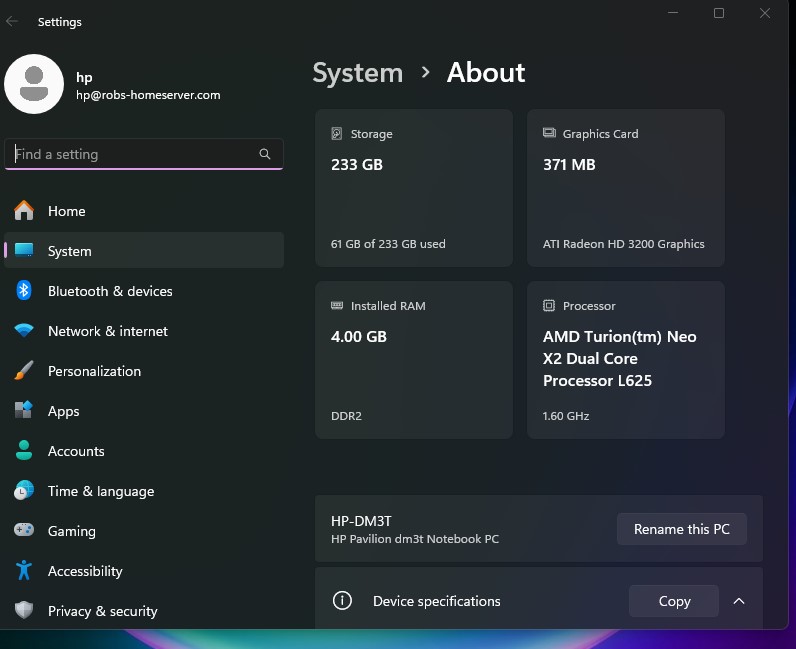Click the search magnifier icon
This screenshot has width=796, height=649.
pos(265,154)
